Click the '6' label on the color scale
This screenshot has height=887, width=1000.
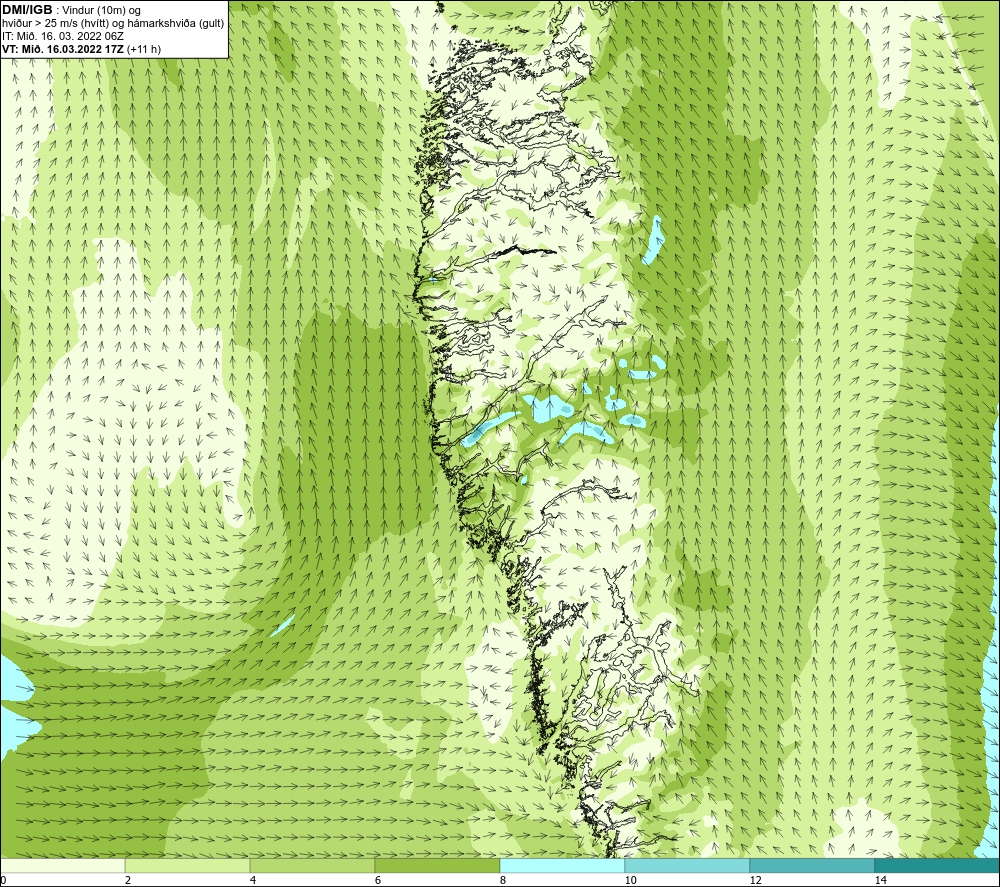pos(378,881)
